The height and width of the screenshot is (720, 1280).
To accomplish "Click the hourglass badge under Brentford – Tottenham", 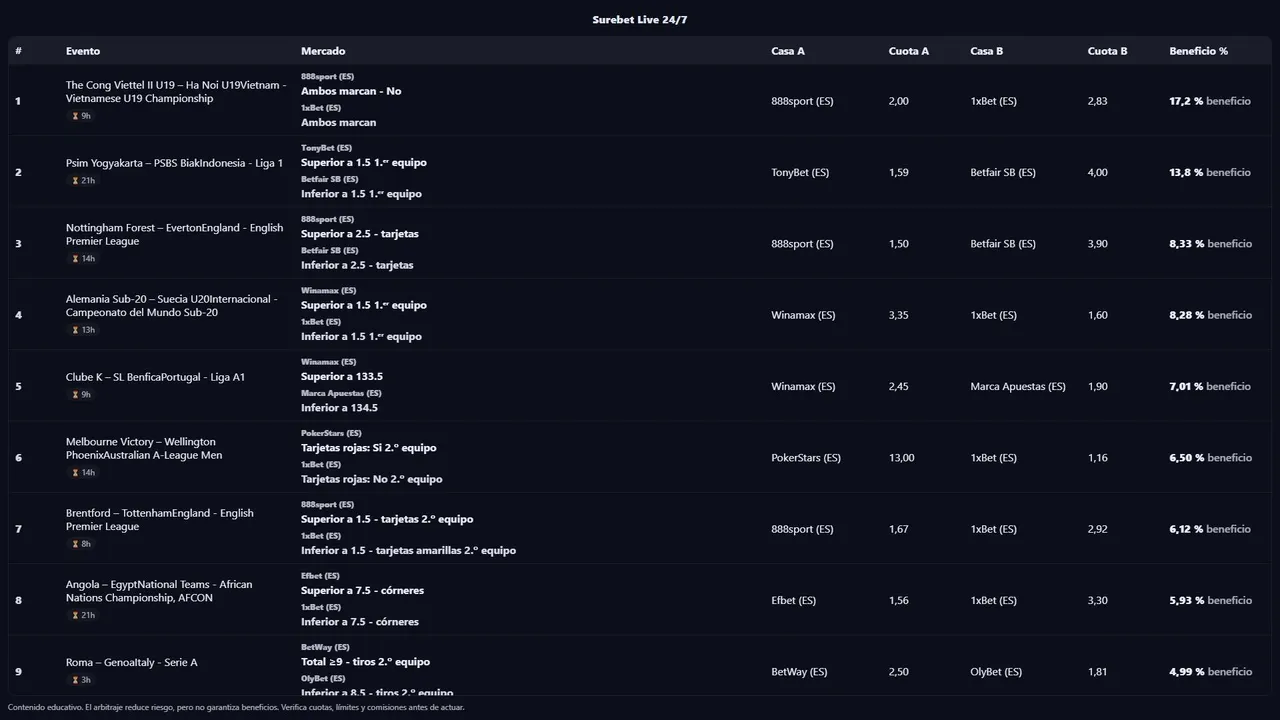I will point(81,544).
